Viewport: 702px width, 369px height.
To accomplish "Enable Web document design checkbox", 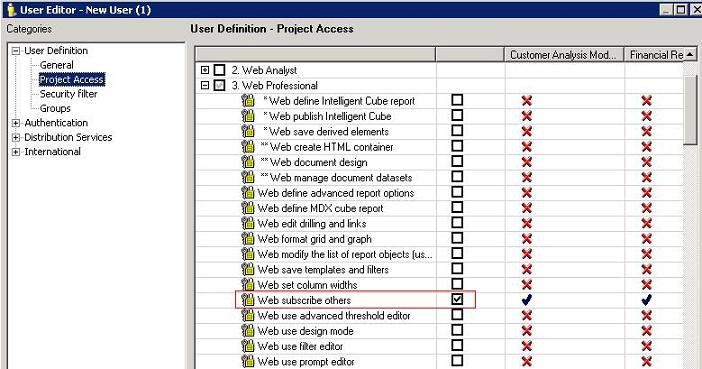I will pos(457,161).
